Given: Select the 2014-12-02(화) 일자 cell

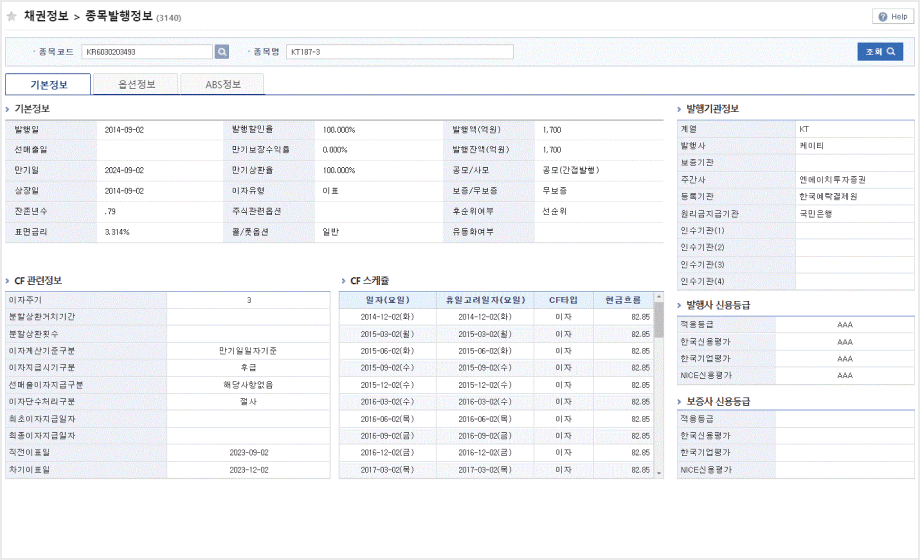Looking at the screenshot, I should coord(387,317).
